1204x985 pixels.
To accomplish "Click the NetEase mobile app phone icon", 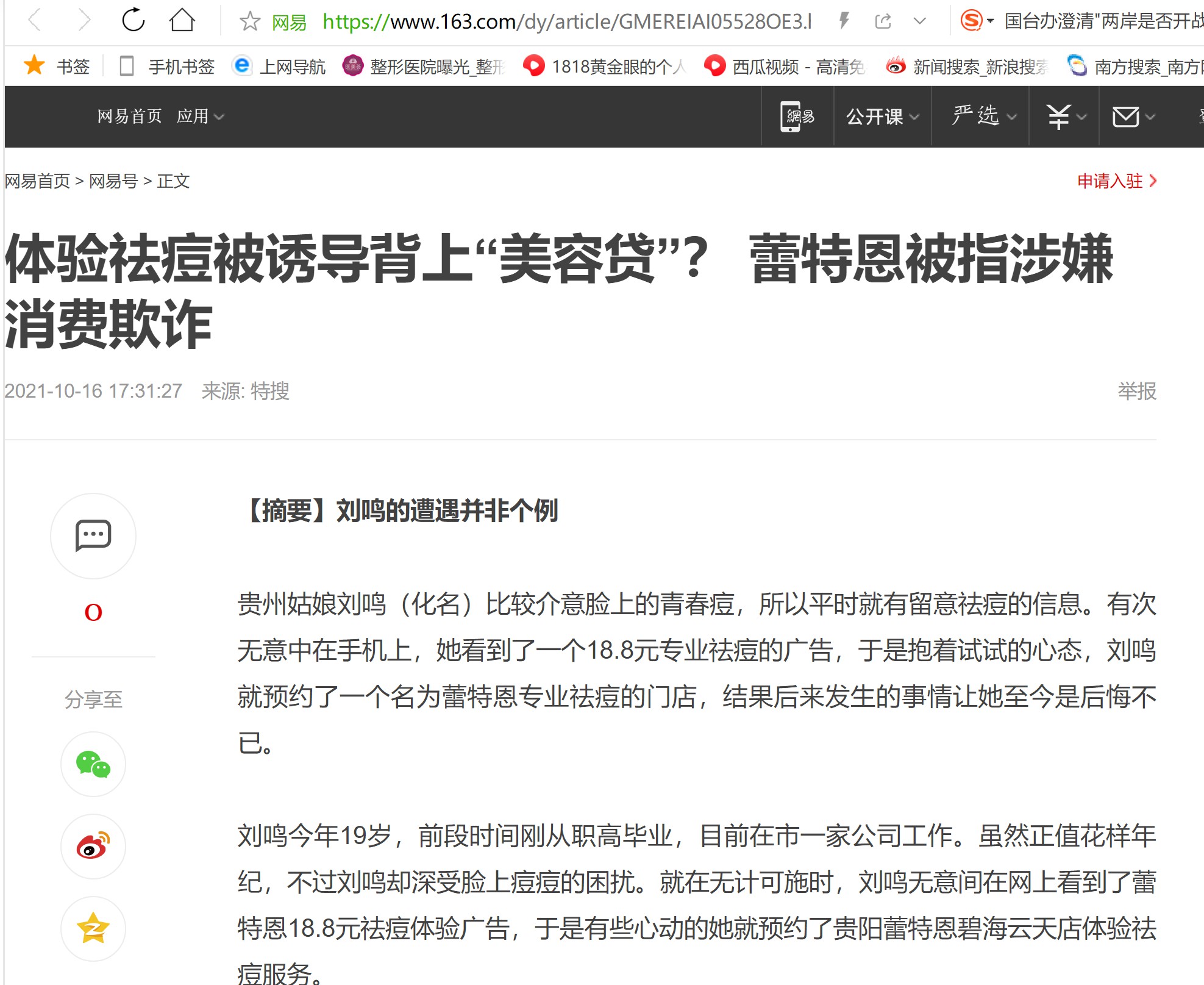I will 797,116.
